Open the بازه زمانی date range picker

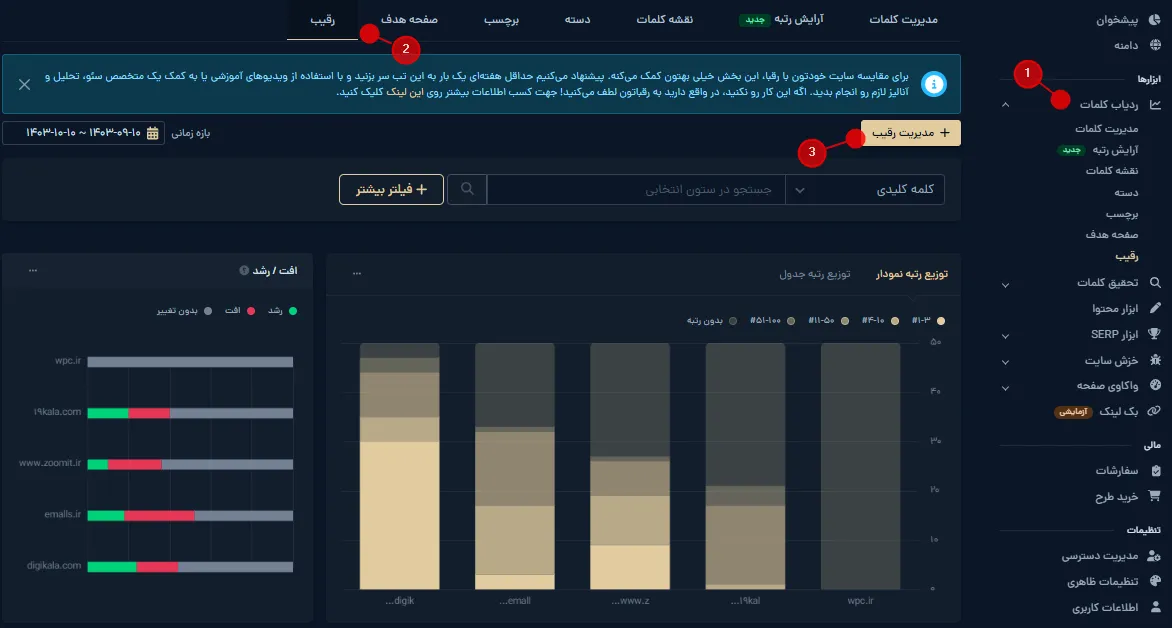tap(84, 133)
